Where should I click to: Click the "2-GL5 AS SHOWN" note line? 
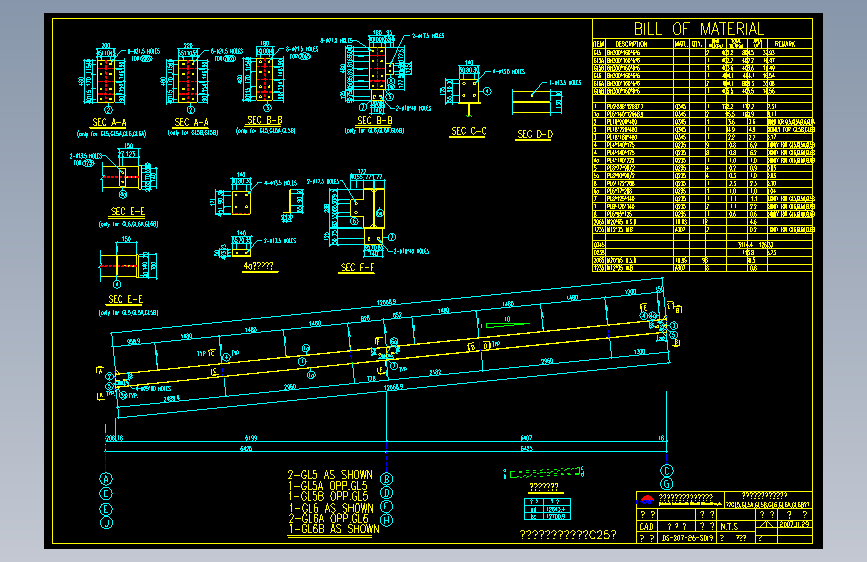[x=330, y=475]
